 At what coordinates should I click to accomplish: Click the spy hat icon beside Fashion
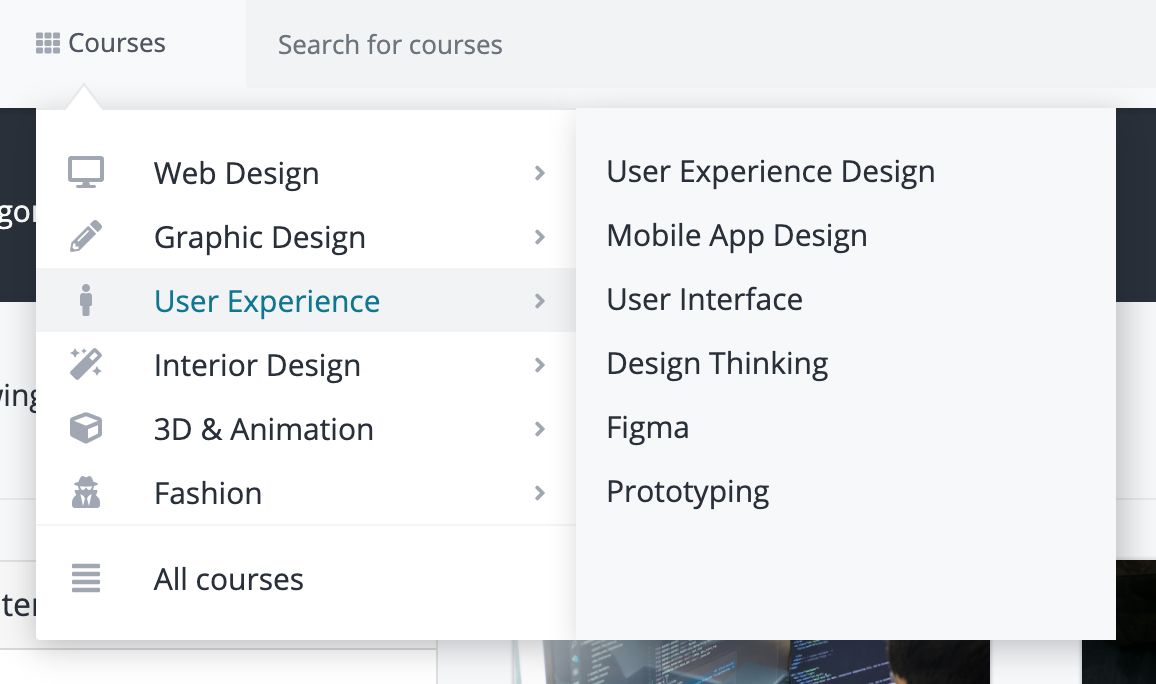[86, 493]
